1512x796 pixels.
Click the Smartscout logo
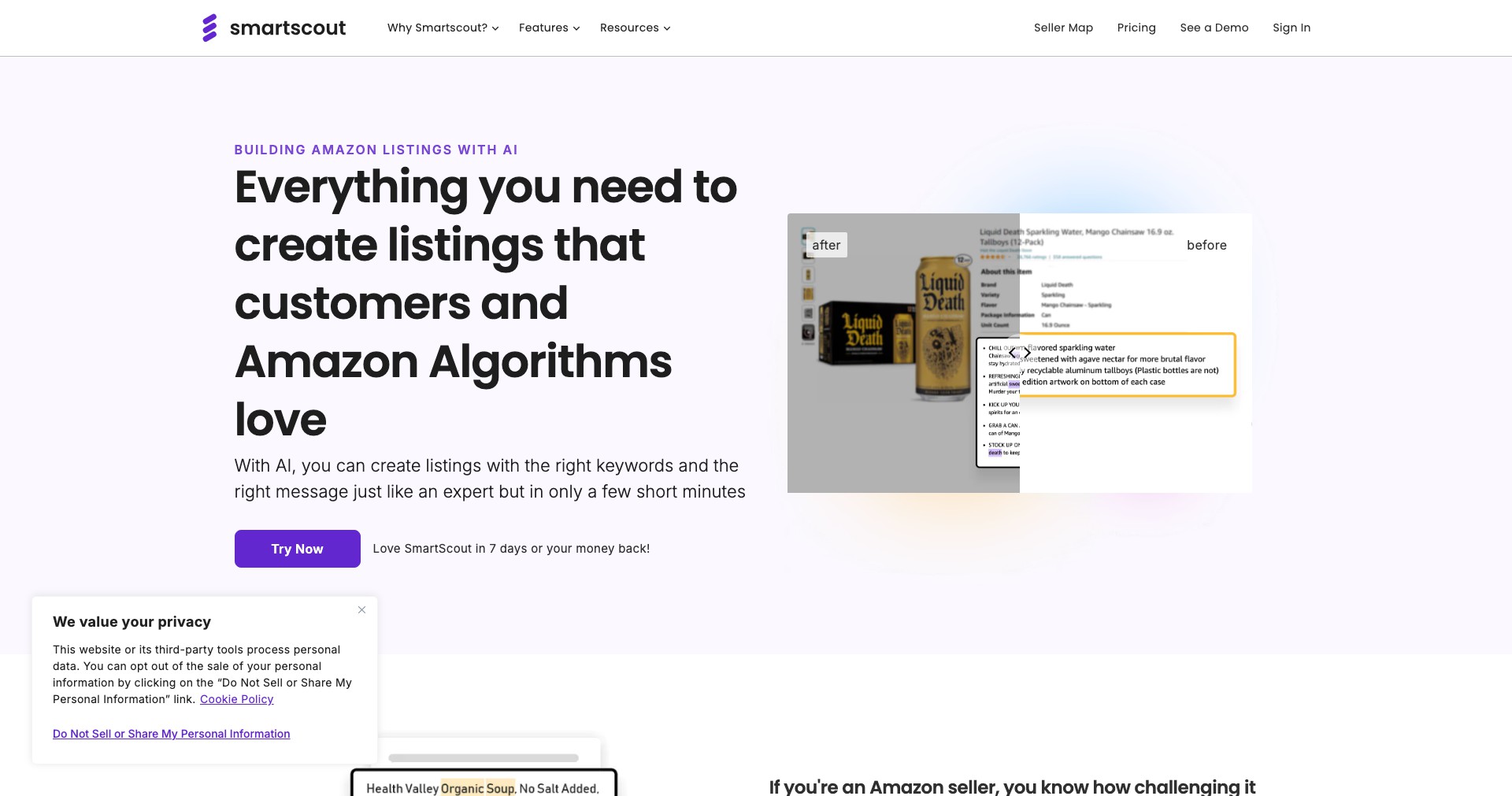tap(273, 28)
